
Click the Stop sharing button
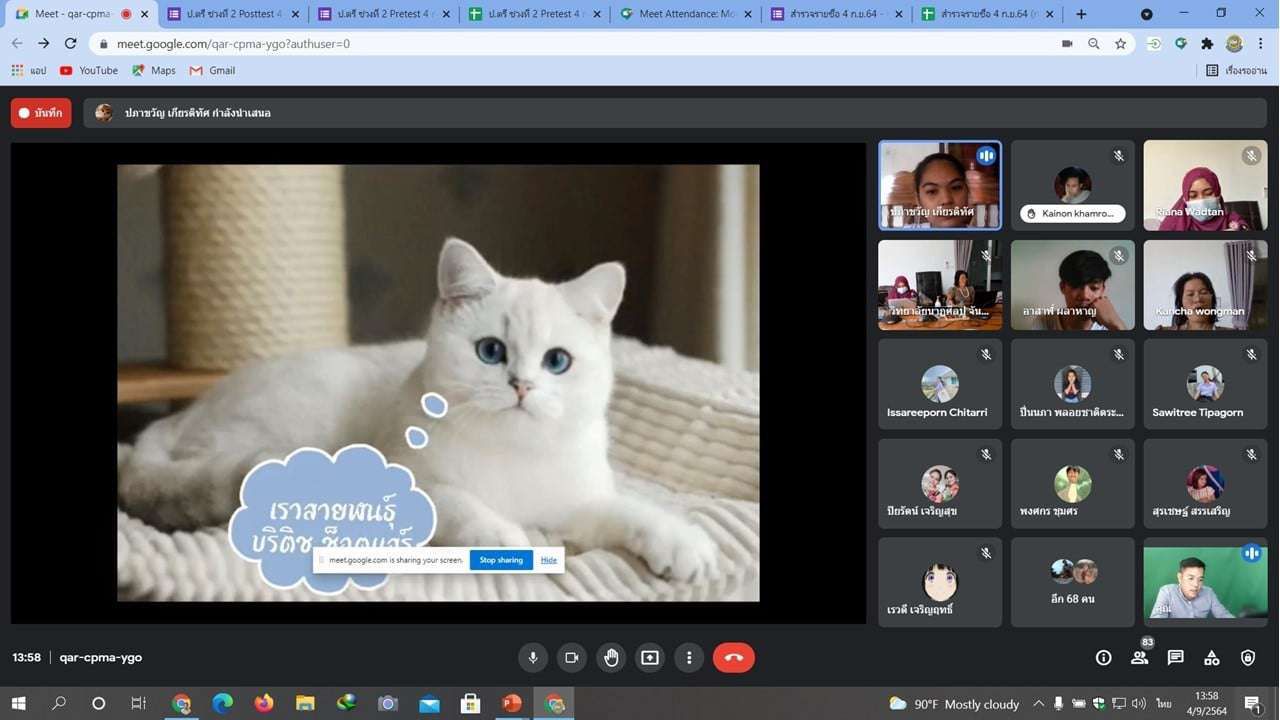(501, 560)
